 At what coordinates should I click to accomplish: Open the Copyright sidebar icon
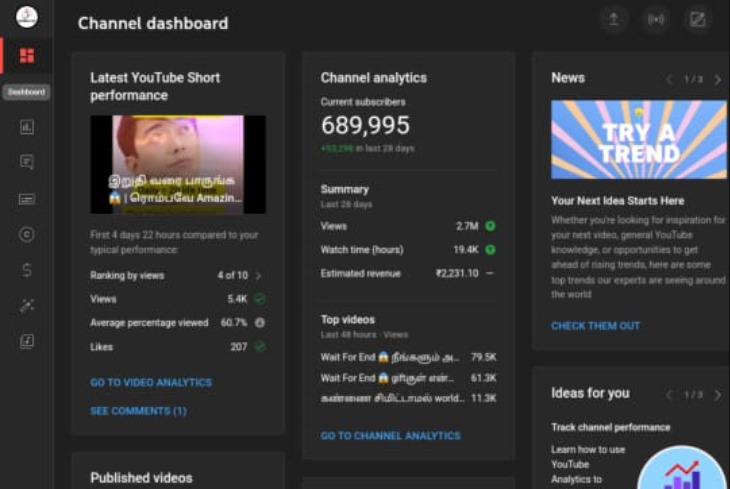27,234
